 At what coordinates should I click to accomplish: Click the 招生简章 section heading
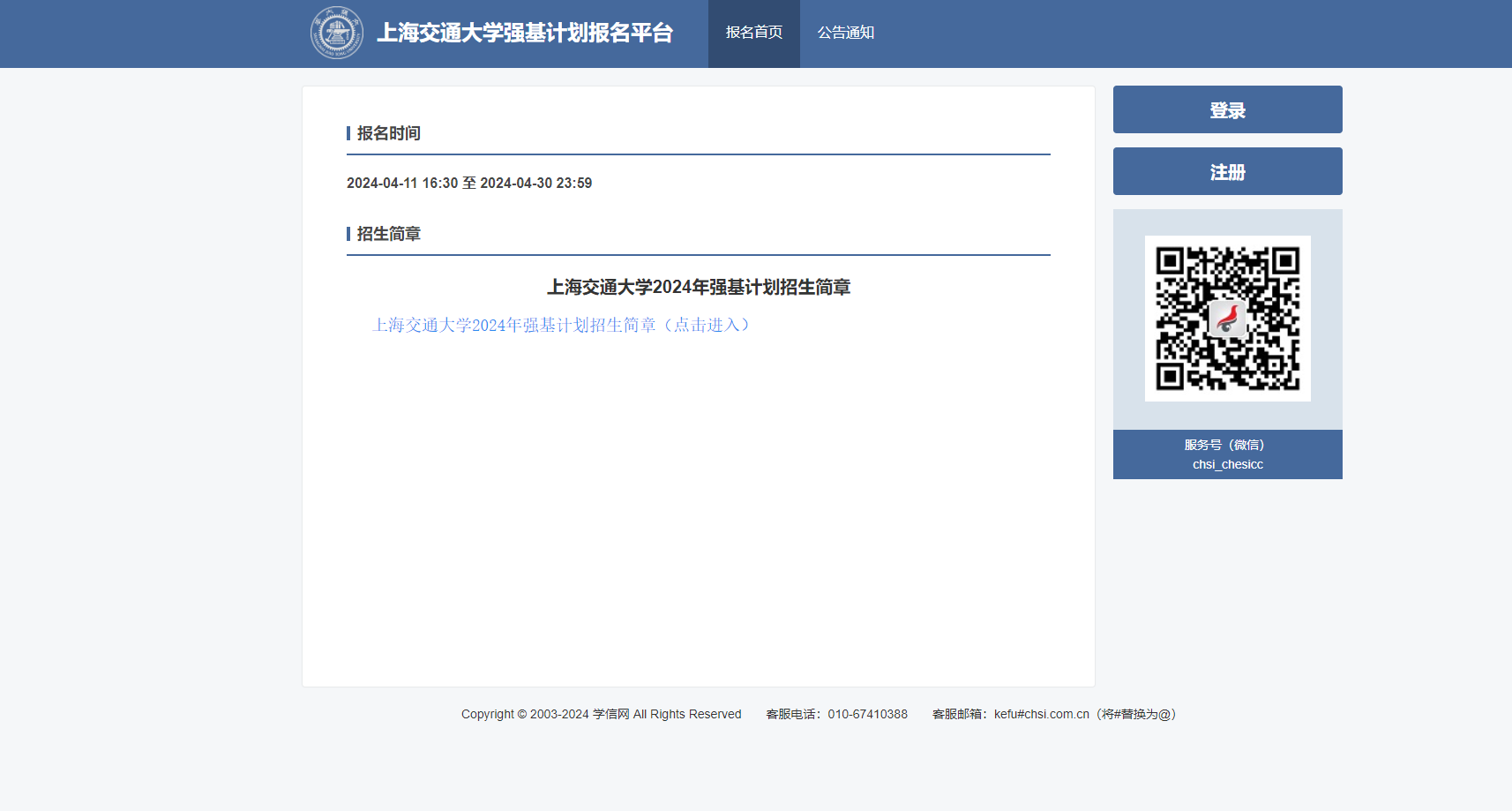[x=388, y=234]
